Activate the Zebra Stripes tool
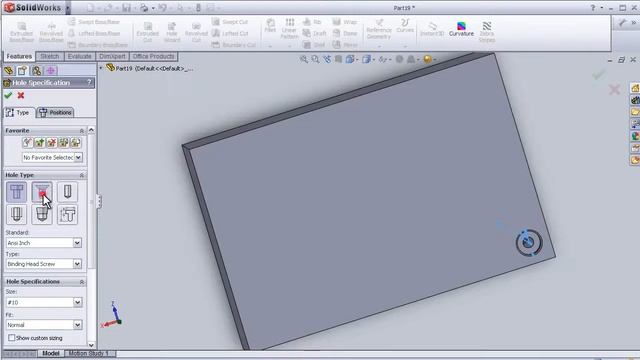640x360 pixels. click(x=487, y=32)
